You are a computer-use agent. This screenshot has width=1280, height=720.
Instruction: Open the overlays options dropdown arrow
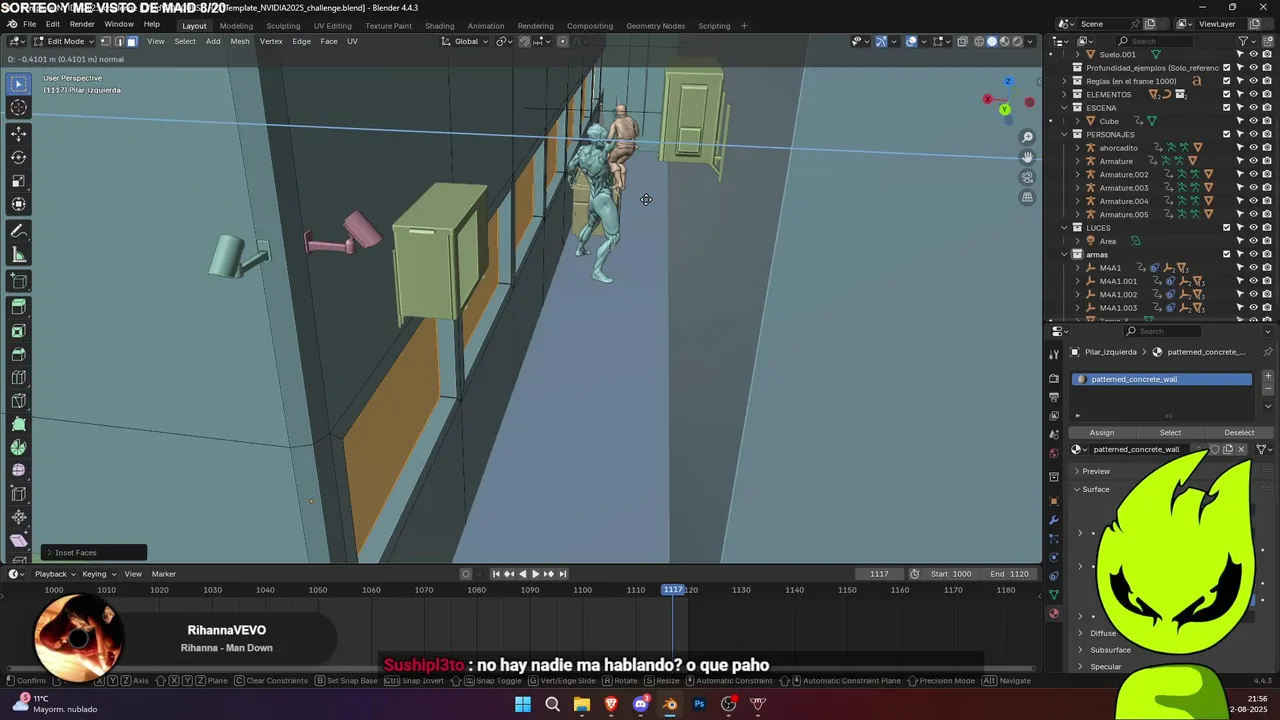tap(925, 41)
